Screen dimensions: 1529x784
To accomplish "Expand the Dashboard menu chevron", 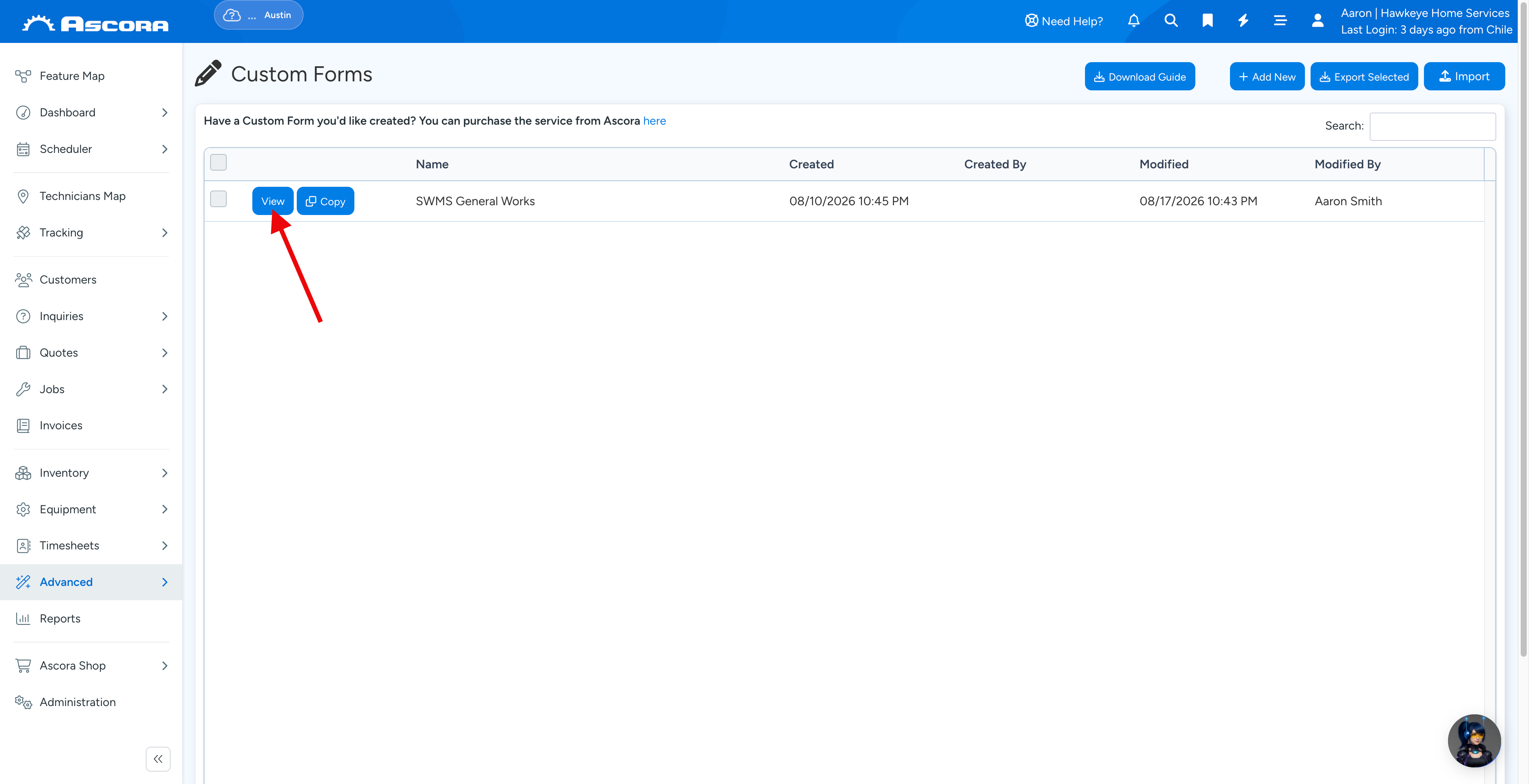I will [165, 113].
